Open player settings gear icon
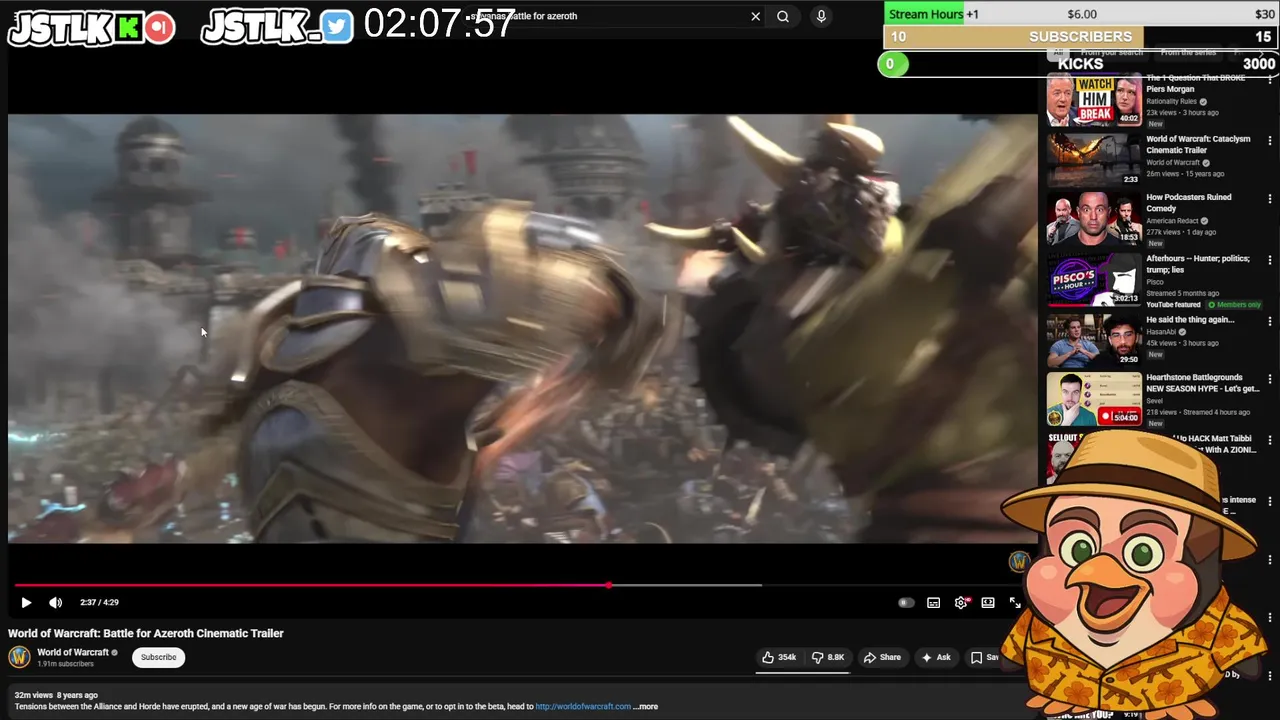Image resolution: width=1280 pixels, height=720 pixels. pyautogui.click(x=961, y=603)
